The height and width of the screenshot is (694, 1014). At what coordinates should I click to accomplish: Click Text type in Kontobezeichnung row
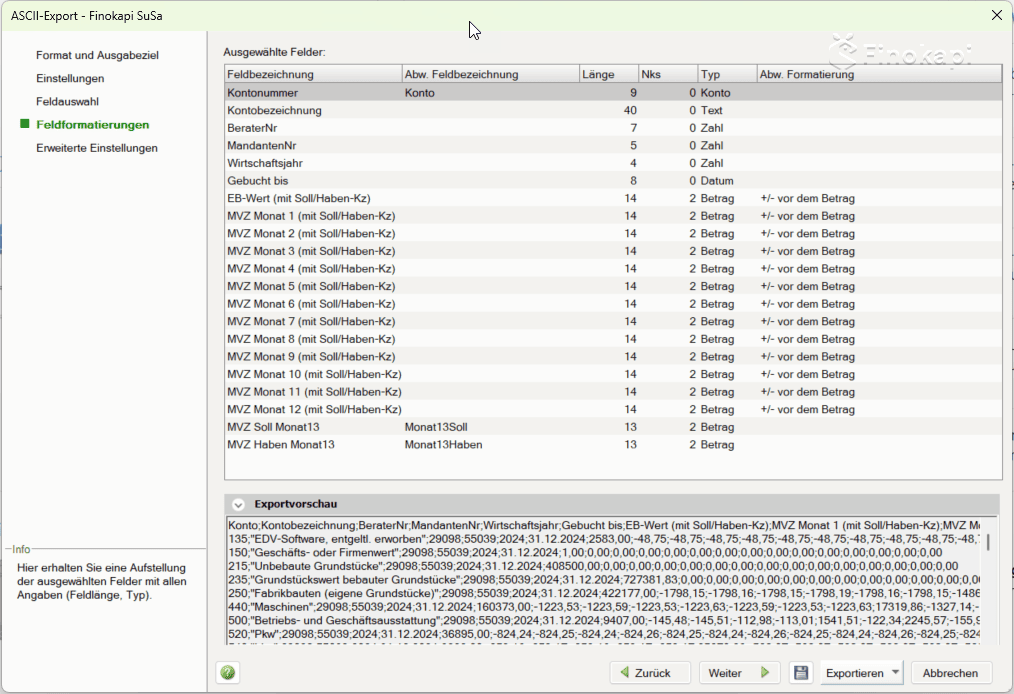coord(711,111)
